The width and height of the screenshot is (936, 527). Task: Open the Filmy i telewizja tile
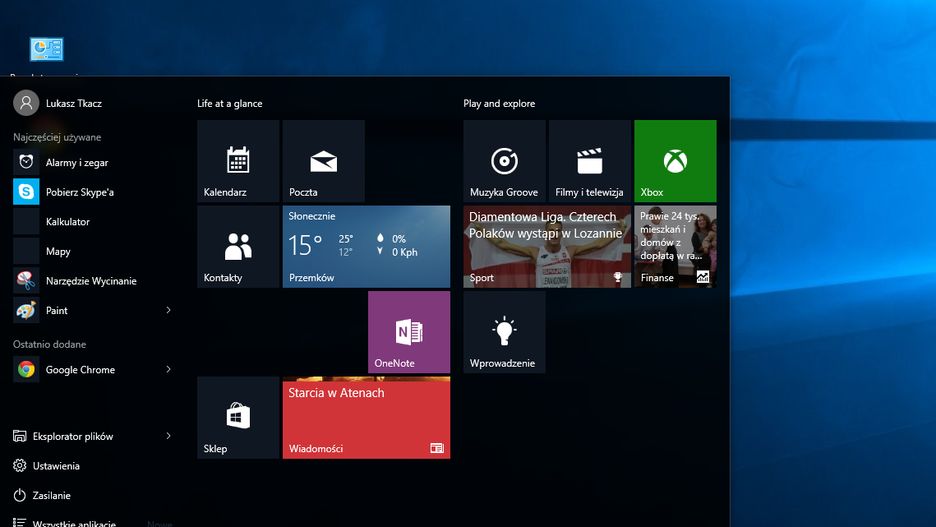click(590, 161)
